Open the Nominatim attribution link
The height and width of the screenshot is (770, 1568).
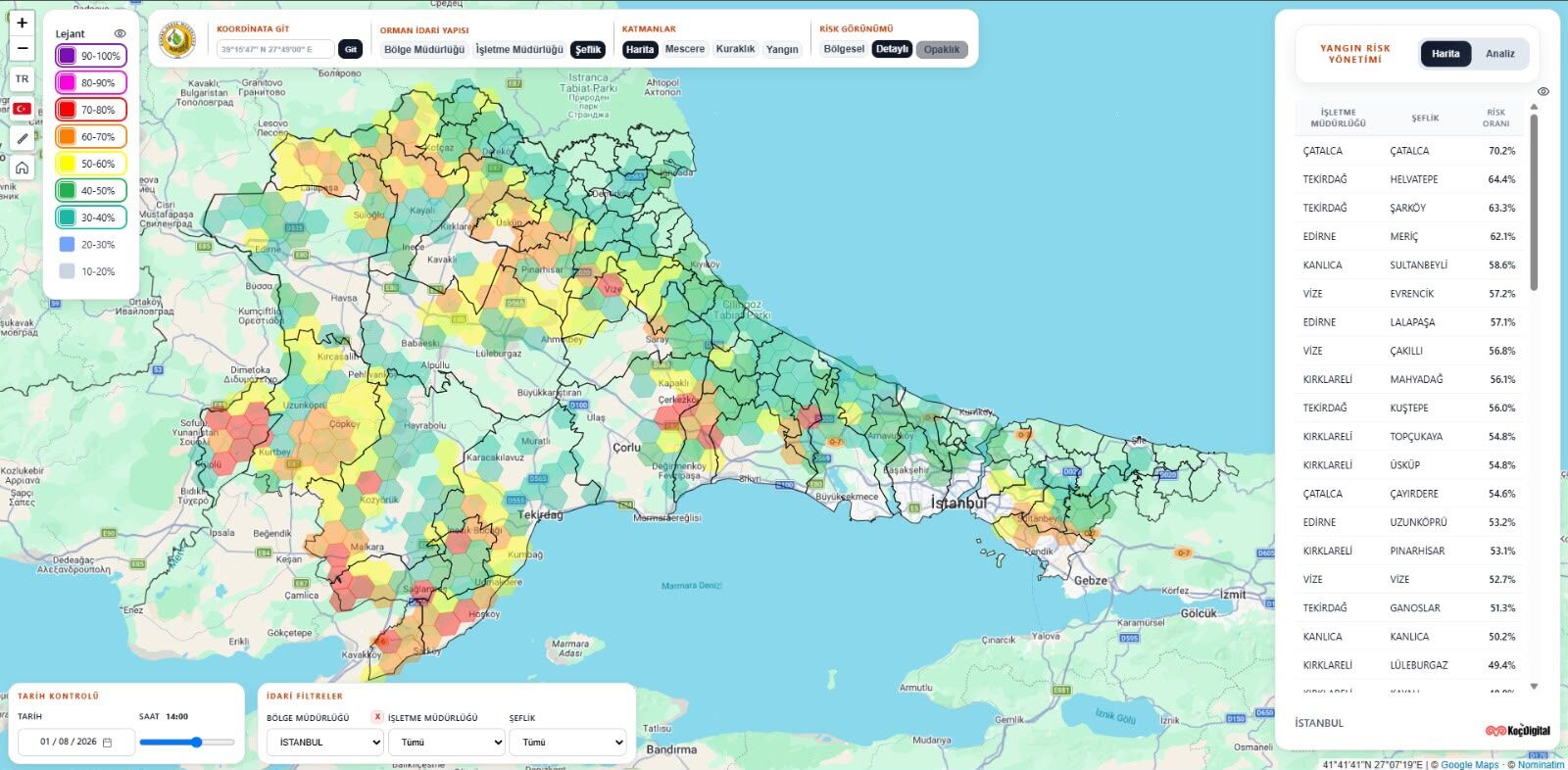coord(1541,765)
